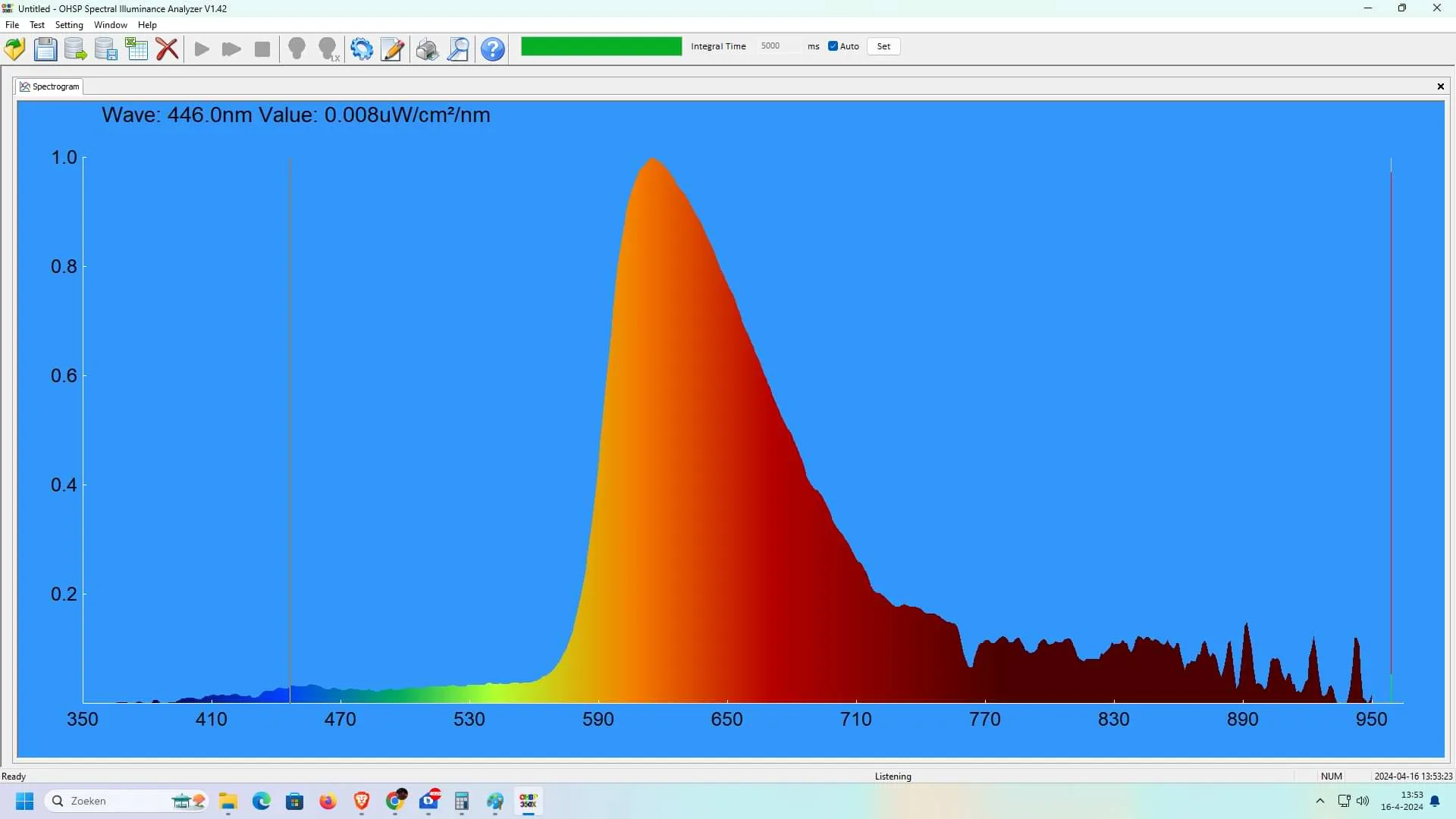Click the Excel export spreadsheet icon
This screenshot has height=819, width=1456.
click(136, 49)
